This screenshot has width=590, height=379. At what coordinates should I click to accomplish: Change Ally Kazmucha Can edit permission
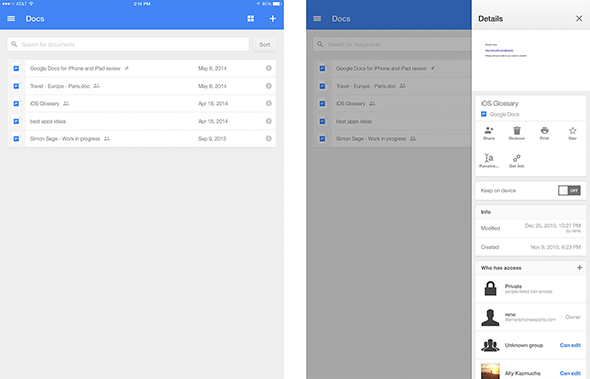point(570,373)
